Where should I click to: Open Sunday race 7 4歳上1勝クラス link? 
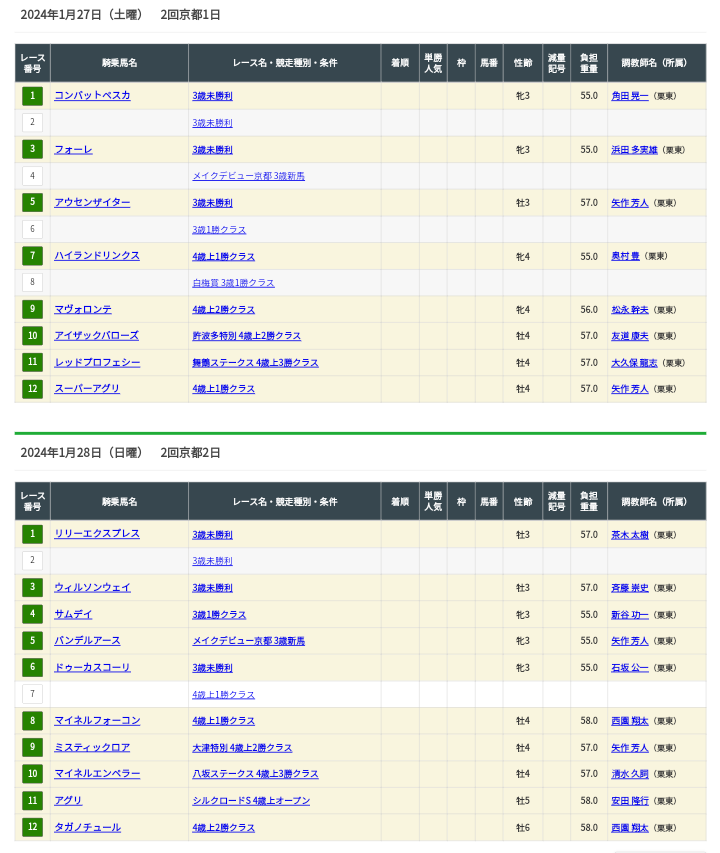pos(224,695)
